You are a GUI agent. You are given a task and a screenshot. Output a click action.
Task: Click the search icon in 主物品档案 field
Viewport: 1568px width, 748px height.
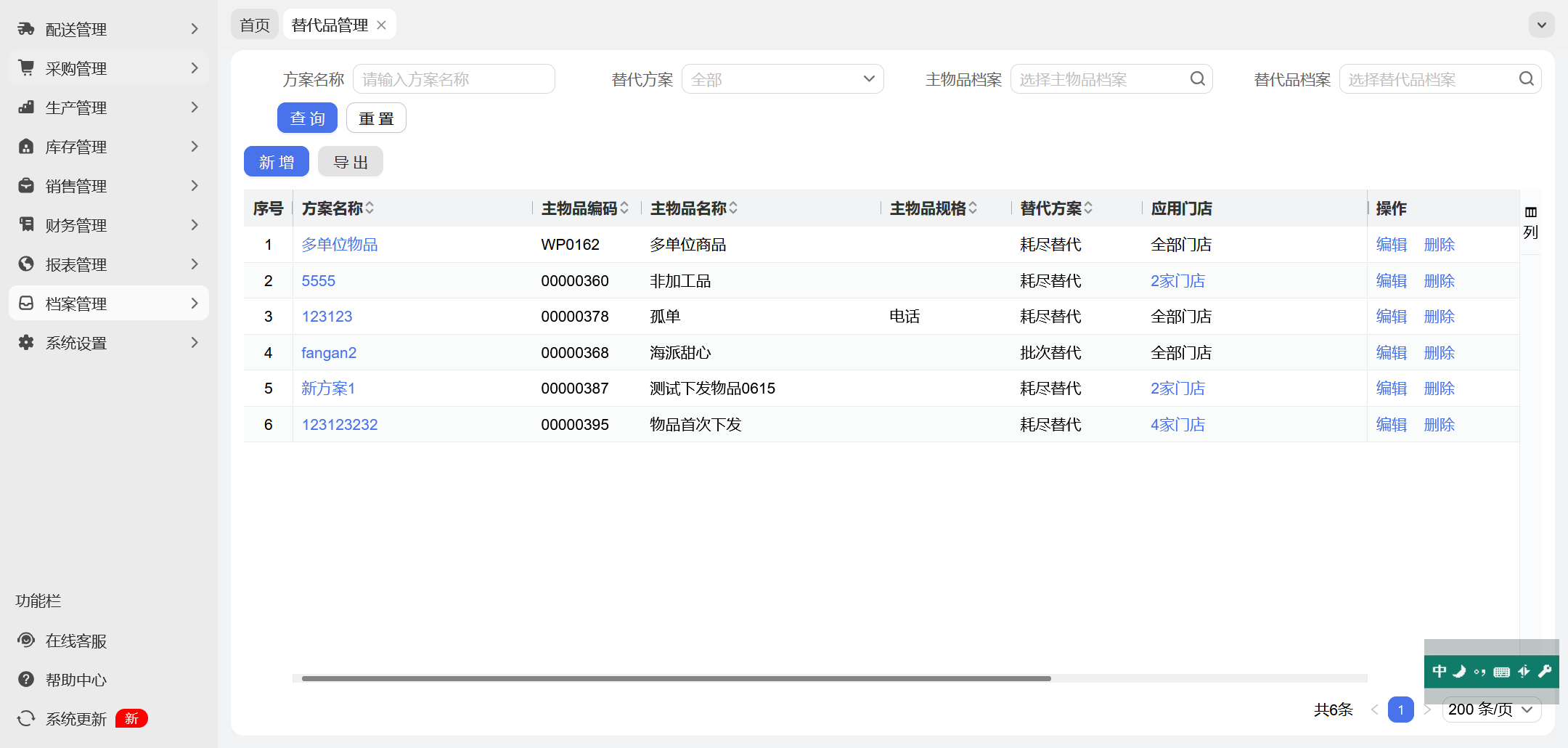coord(1198,79)
